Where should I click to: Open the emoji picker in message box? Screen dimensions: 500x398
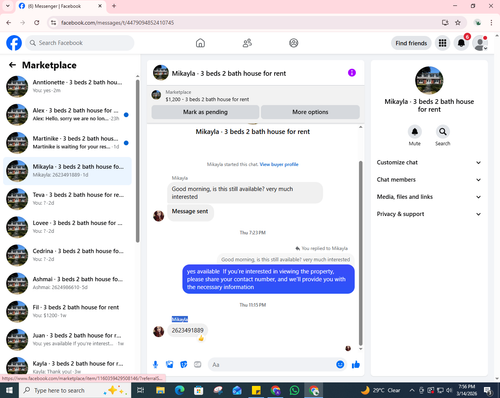340,364
